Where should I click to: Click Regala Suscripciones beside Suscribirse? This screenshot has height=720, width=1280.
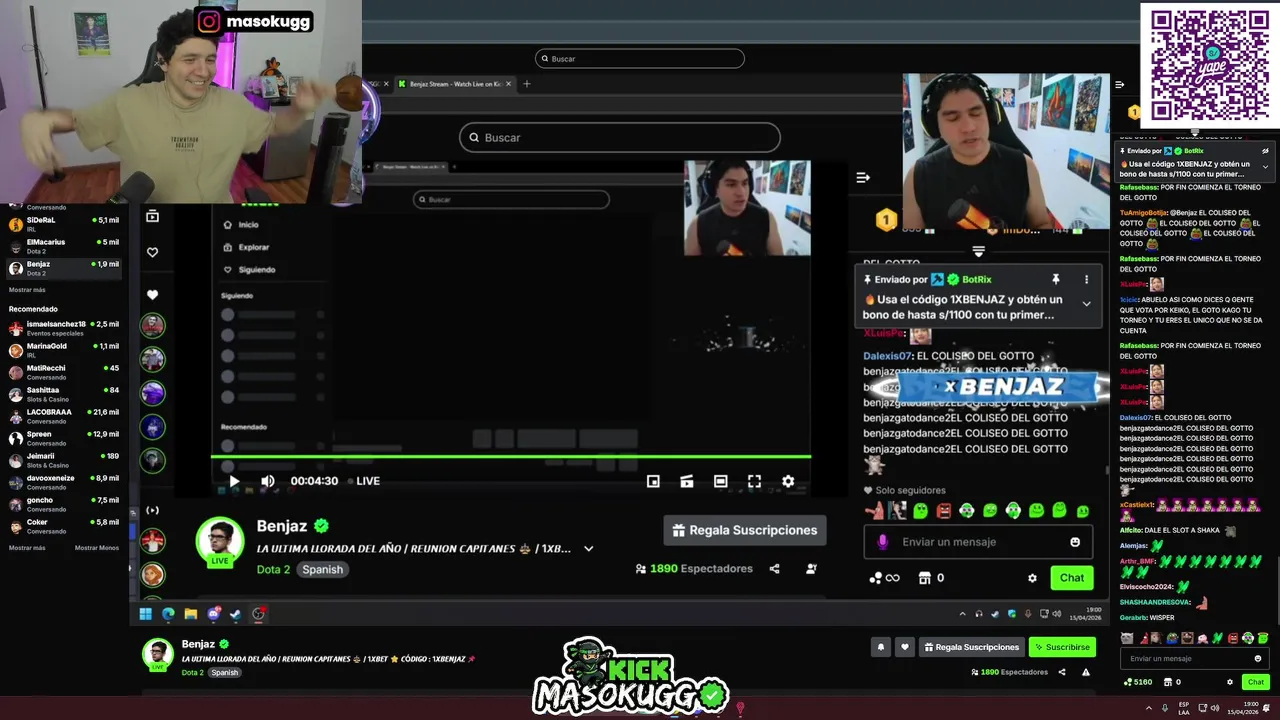click(x=971, y=647)
